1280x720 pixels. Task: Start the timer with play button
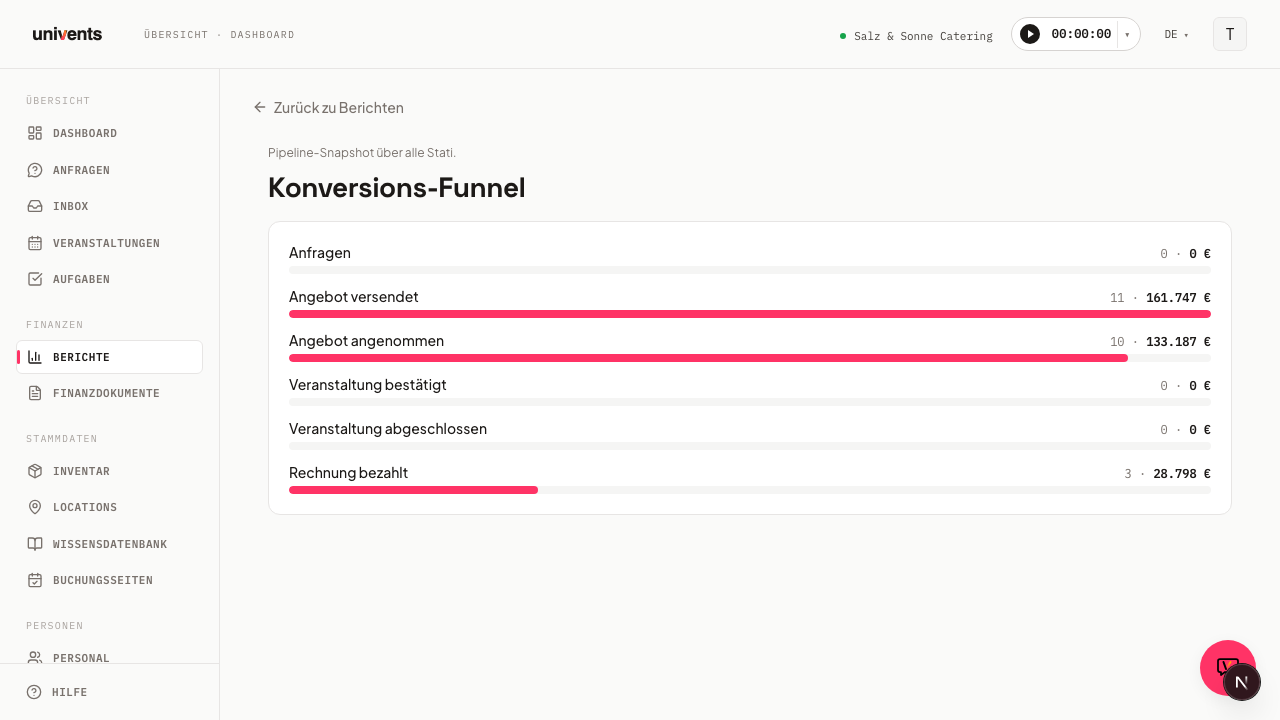click(x=1030, y=34)
